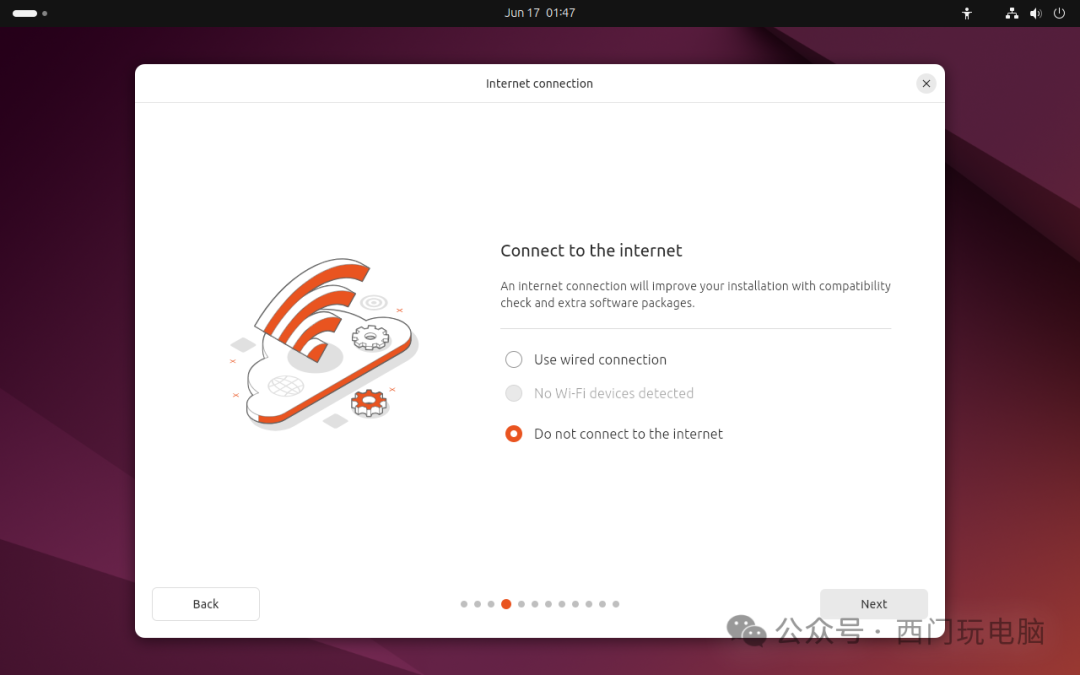
Task: Click the volume speaker icon
Action: tap(1035, 13)
